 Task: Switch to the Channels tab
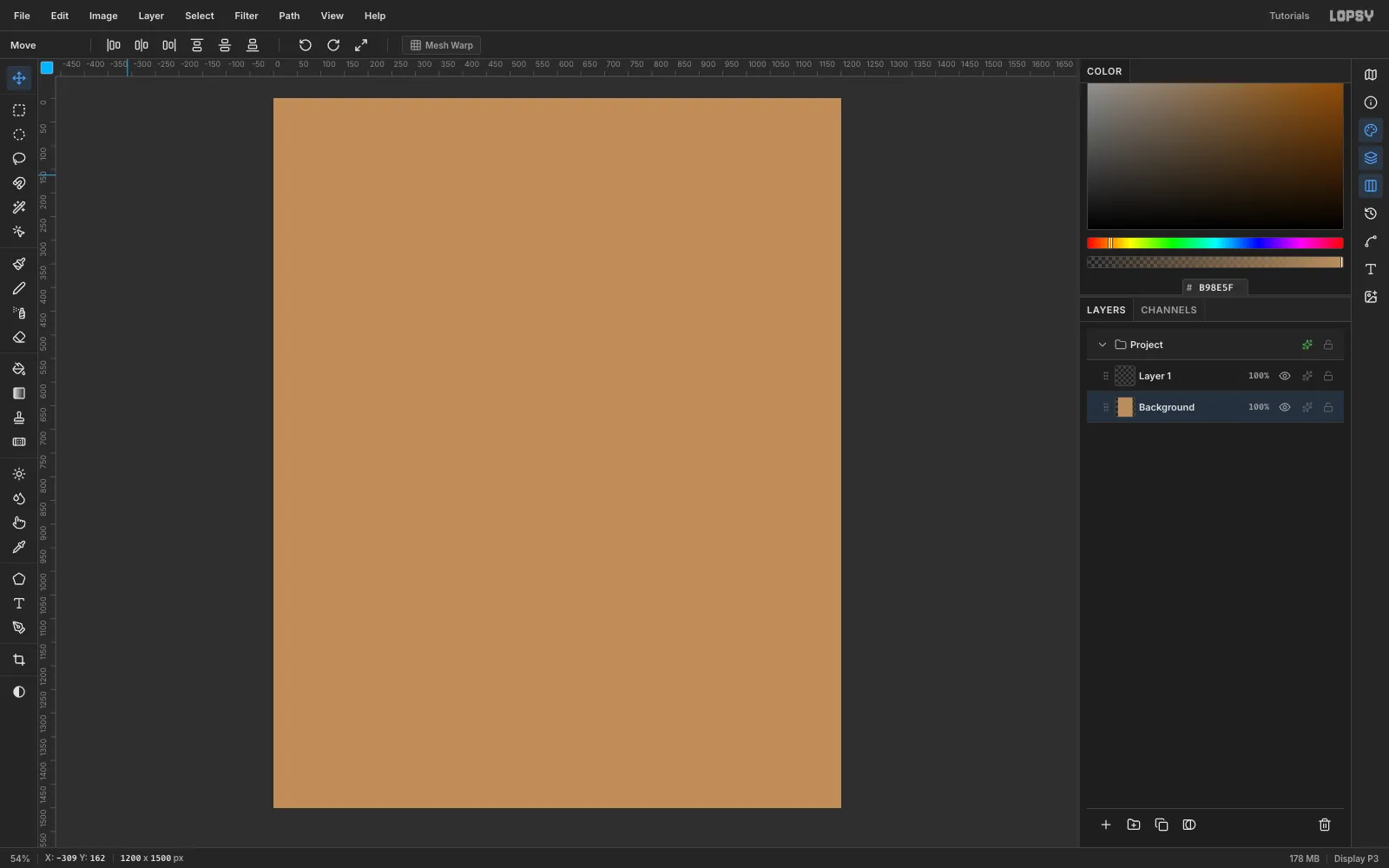tap(1168, 310)
